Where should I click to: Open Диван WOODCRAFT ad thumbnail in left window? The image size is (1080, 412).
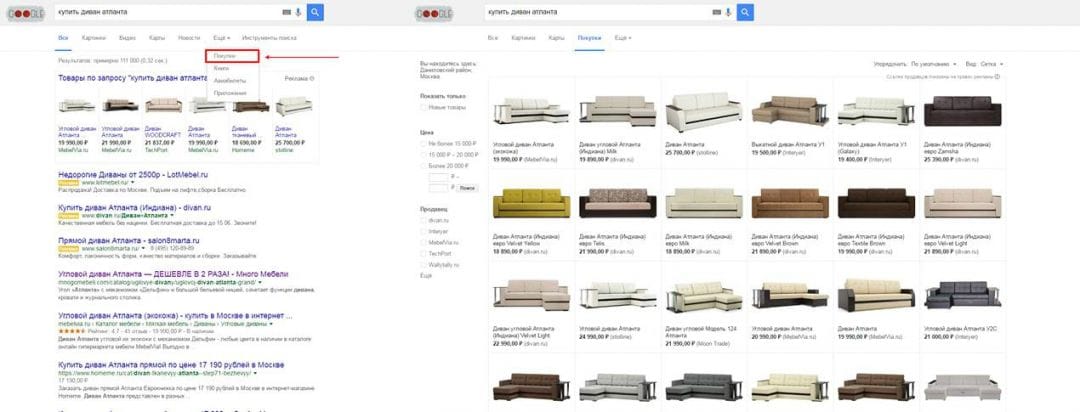163,105
